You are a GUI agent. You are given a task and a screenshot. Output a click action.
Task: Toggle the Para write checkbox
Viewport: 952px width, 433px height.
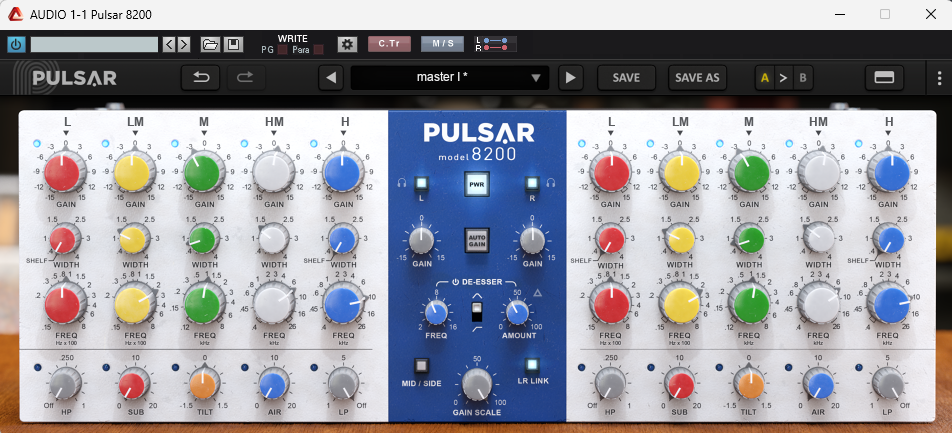319,50
